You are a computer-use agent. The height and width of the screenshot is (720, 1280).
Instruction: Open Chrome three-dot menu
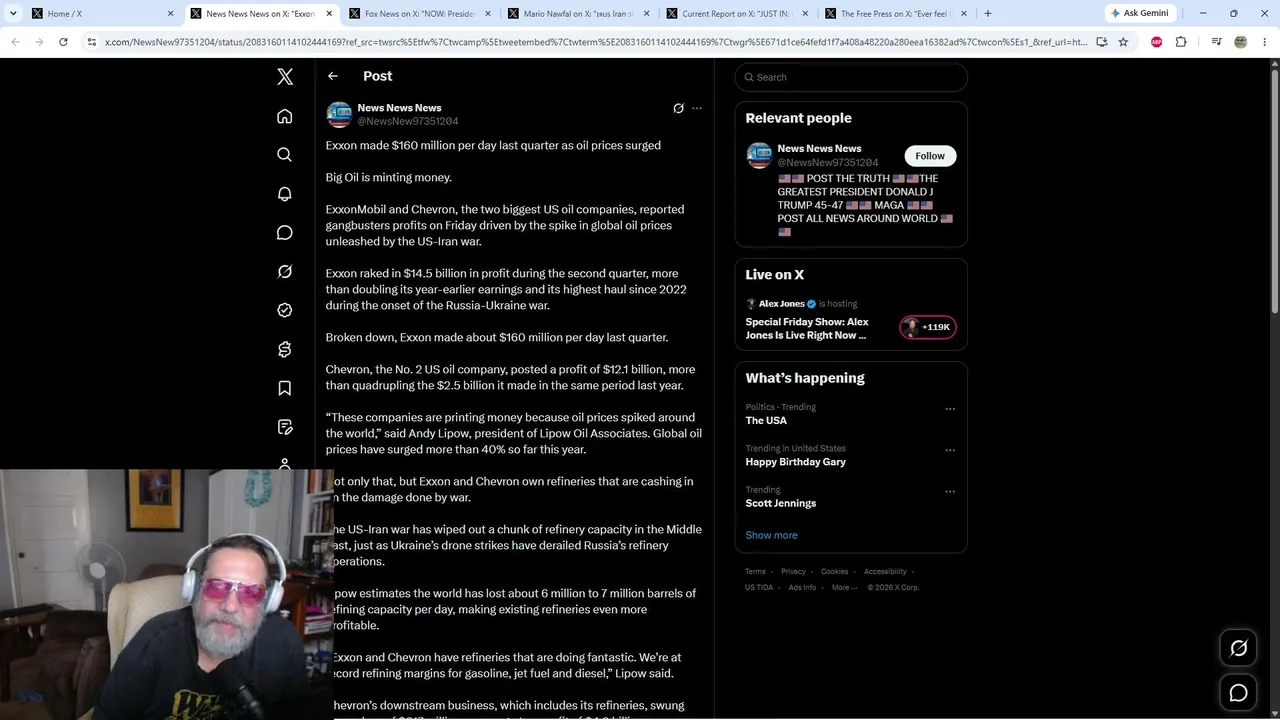click(1264, 42)
